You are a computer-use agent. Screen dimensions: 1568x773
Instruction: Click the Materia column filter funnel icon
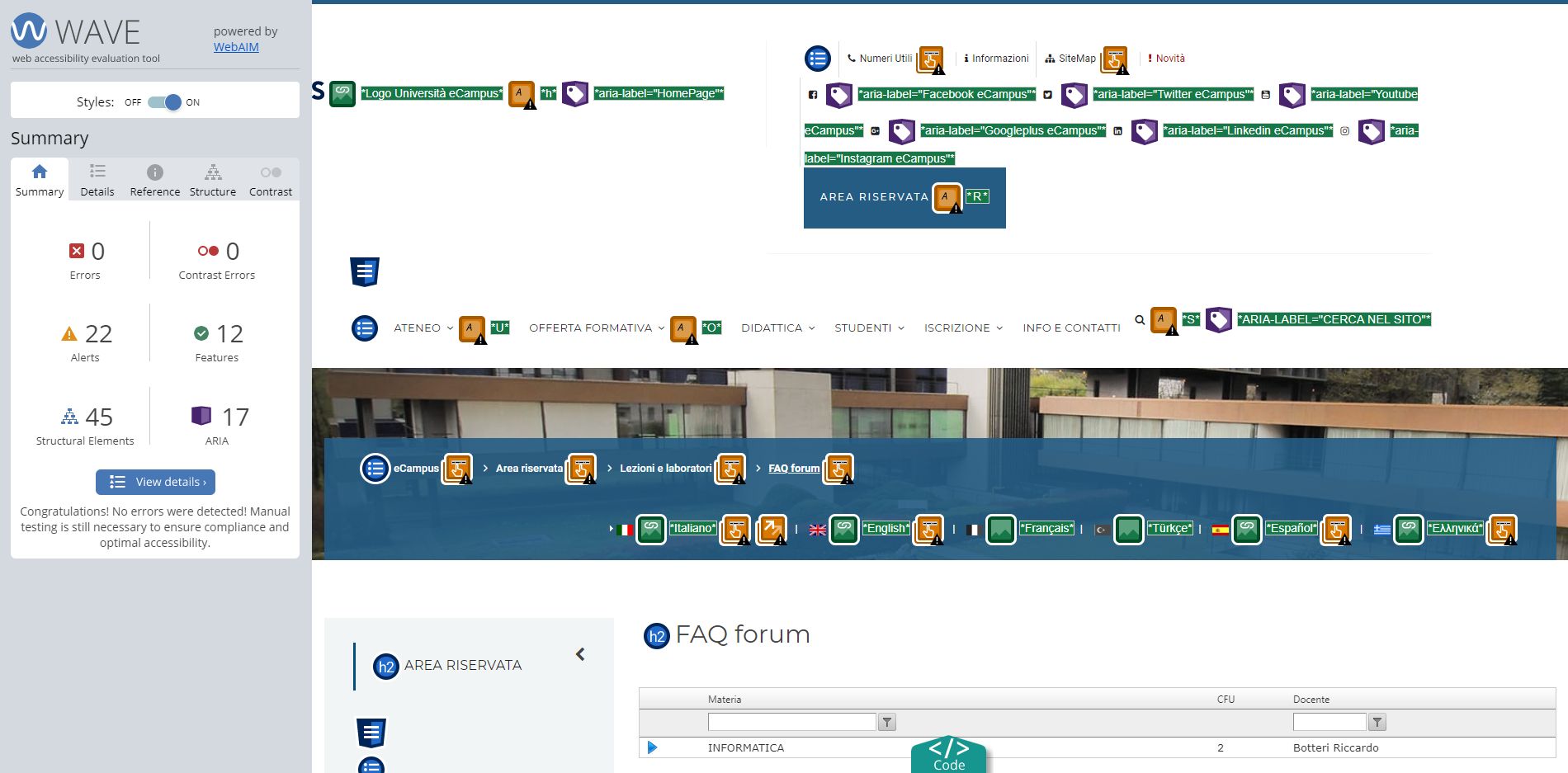[x=887, y=723]
